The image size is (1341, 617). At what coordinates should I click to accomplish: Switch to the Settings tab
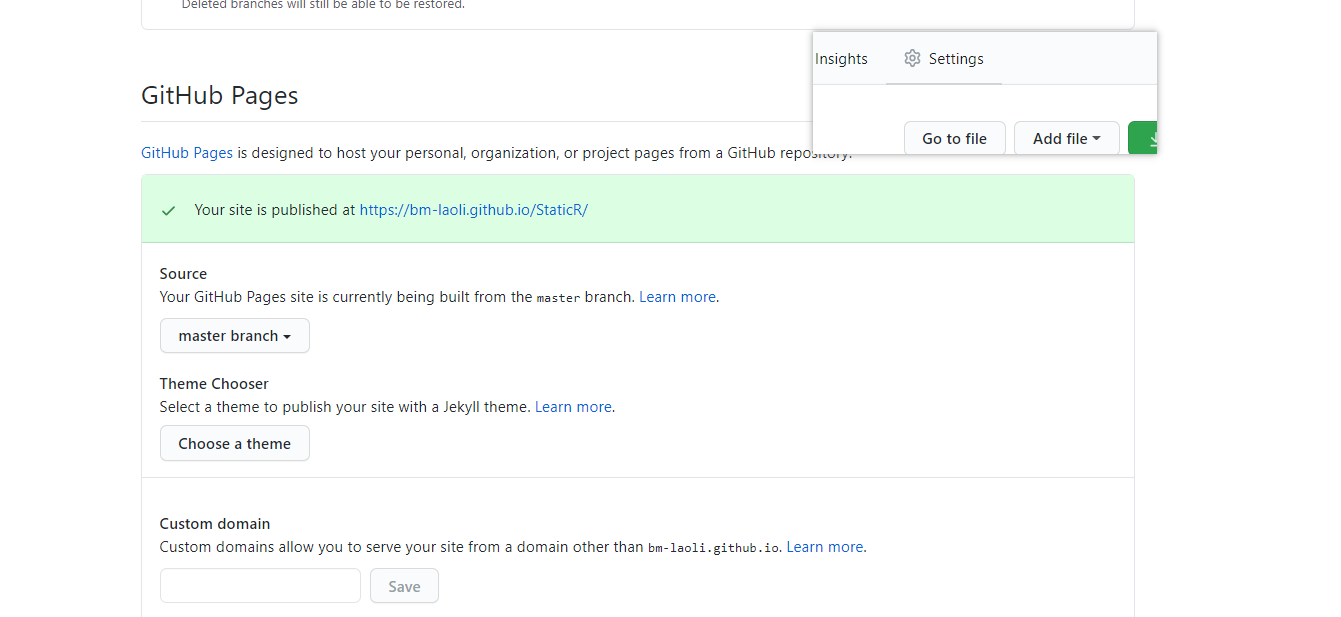click(x=955, y=59)
